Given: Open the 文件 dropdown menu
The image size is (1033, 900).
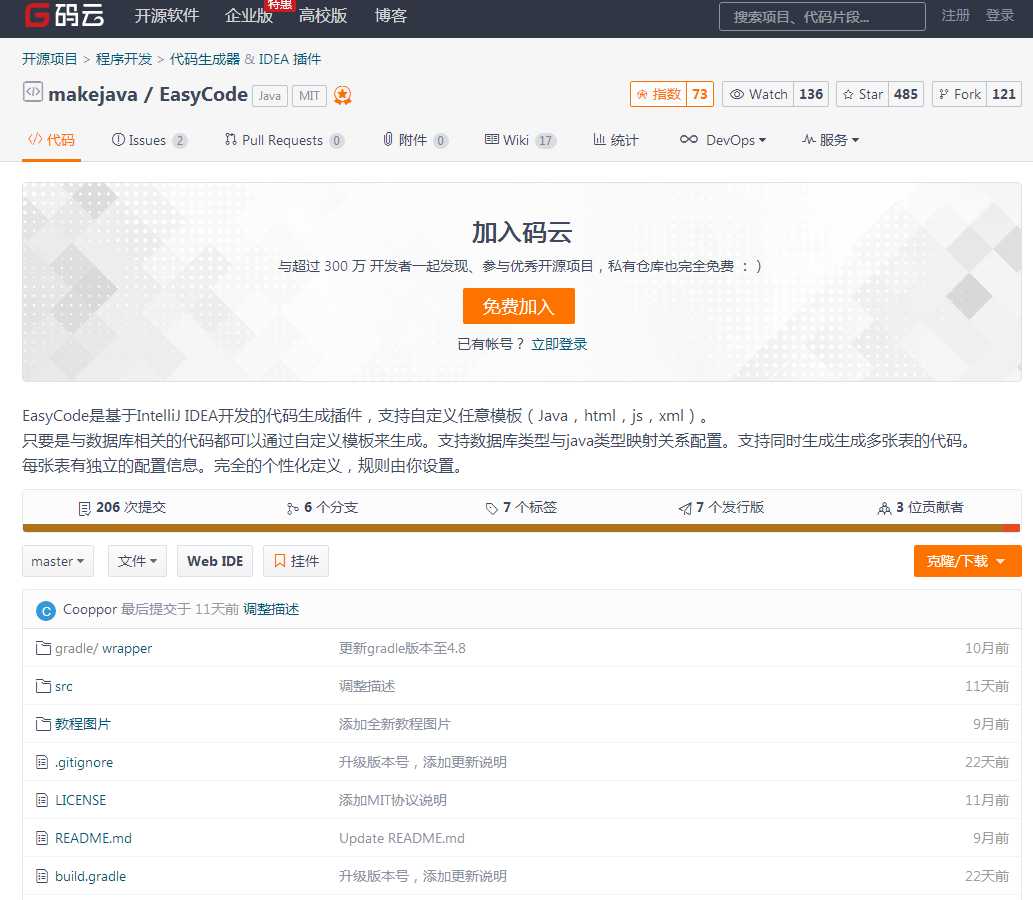Looking at the screenshot, I should tap(137, 561).
